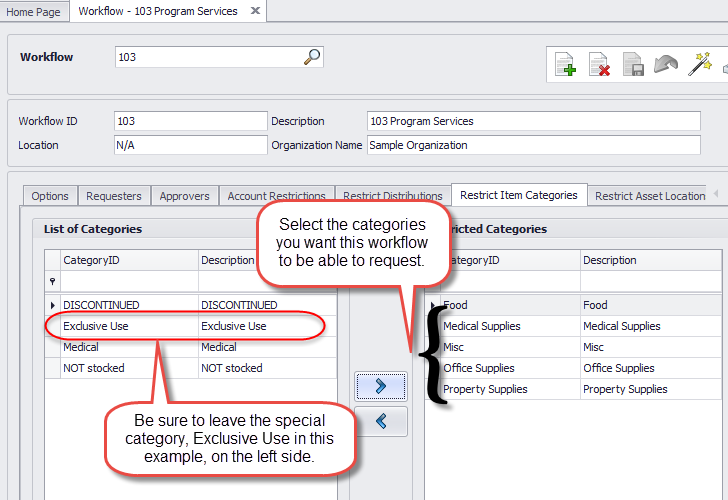Close the Workflow - 103 Program Services tab
The height and width of the screenshot is (500, 728).
point(255,11)
